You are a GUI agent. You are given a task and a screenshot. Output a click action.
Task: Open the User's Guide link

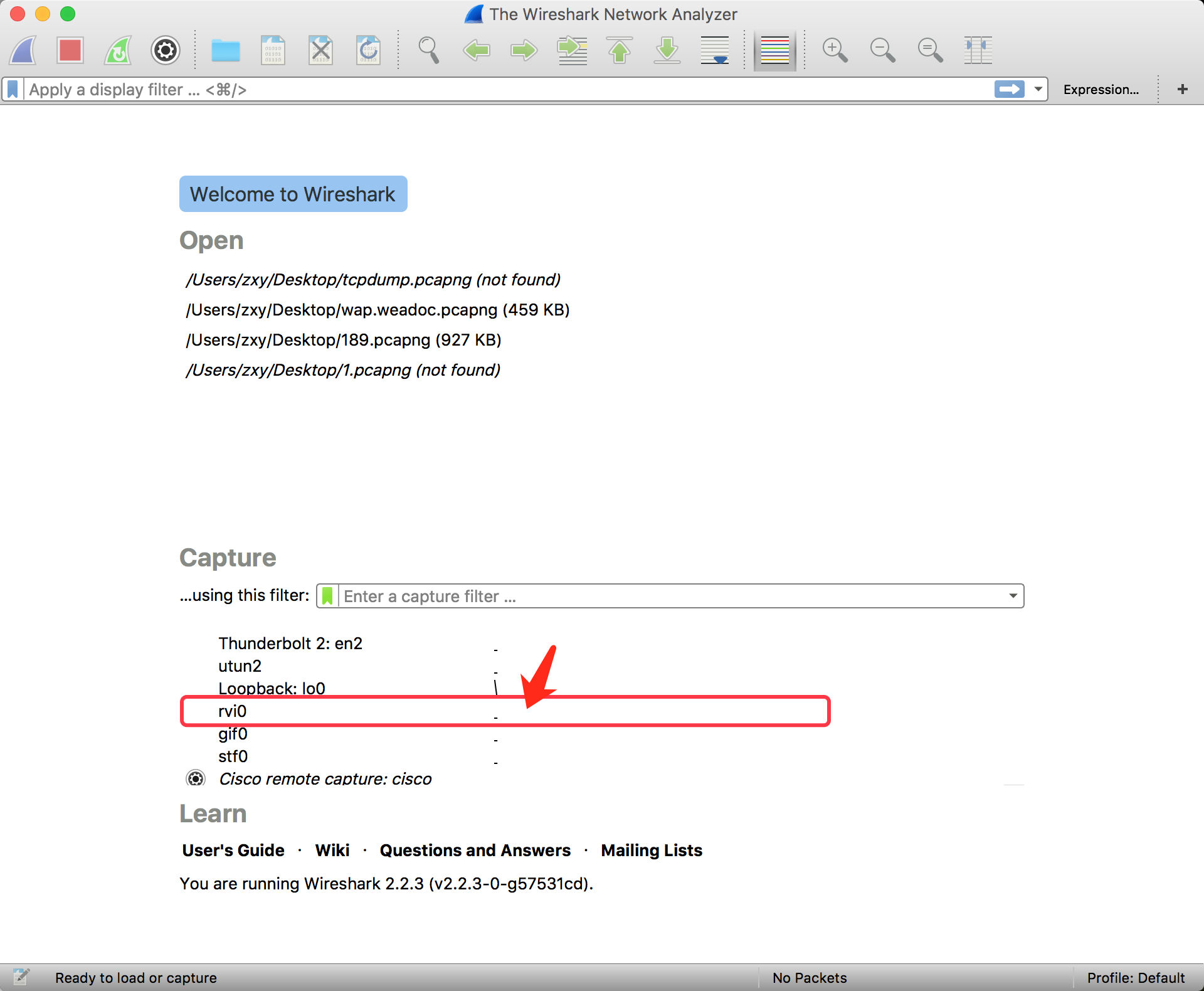coord(233,851)
